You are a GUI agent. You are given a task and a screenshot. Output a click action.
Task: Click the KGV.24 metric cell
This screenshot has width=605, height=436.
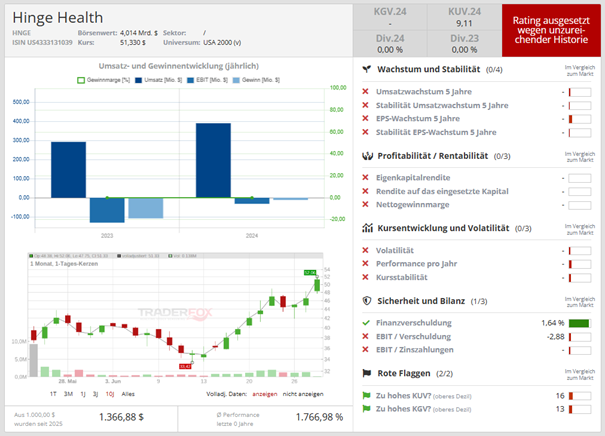[x=390, y=17]
